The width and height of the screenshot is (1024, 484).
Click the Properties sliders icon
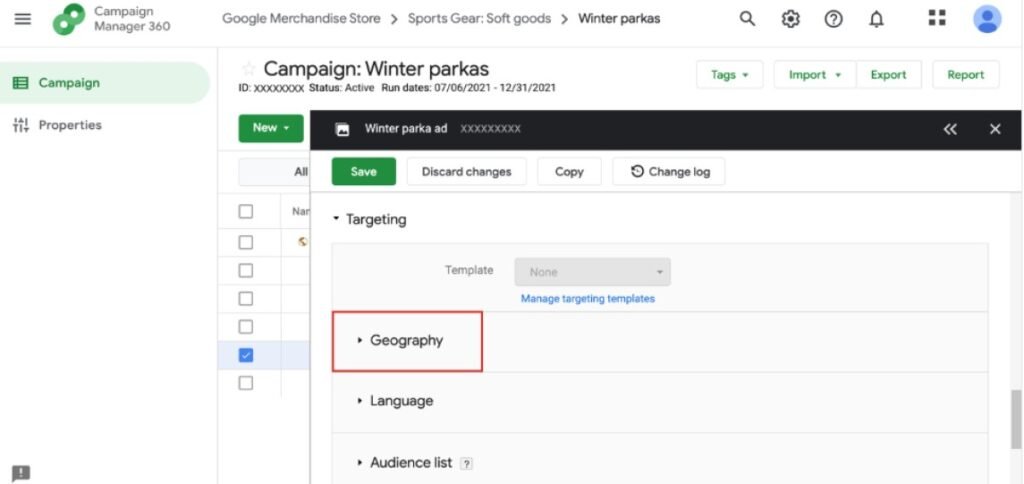pos(21,125)
